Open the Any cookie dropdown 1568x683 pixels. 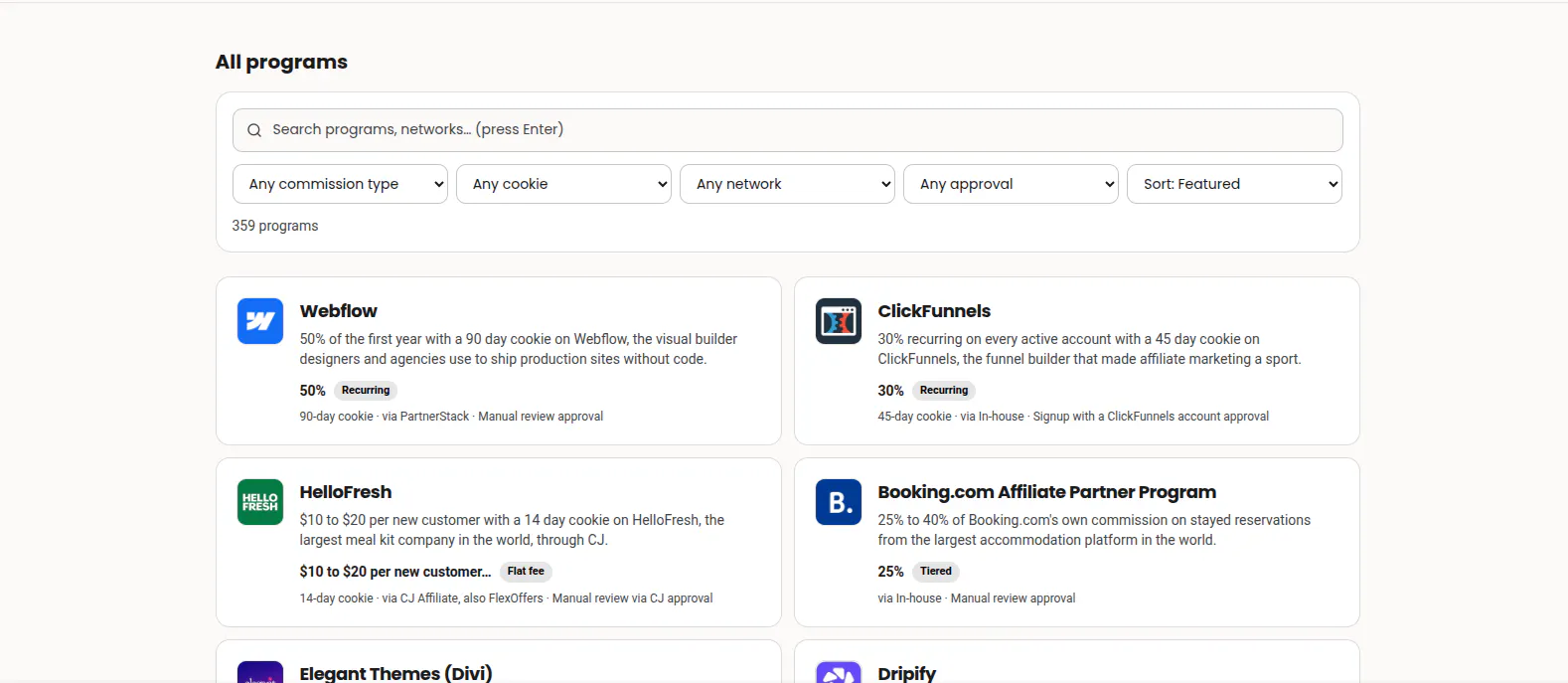point(563,184)
